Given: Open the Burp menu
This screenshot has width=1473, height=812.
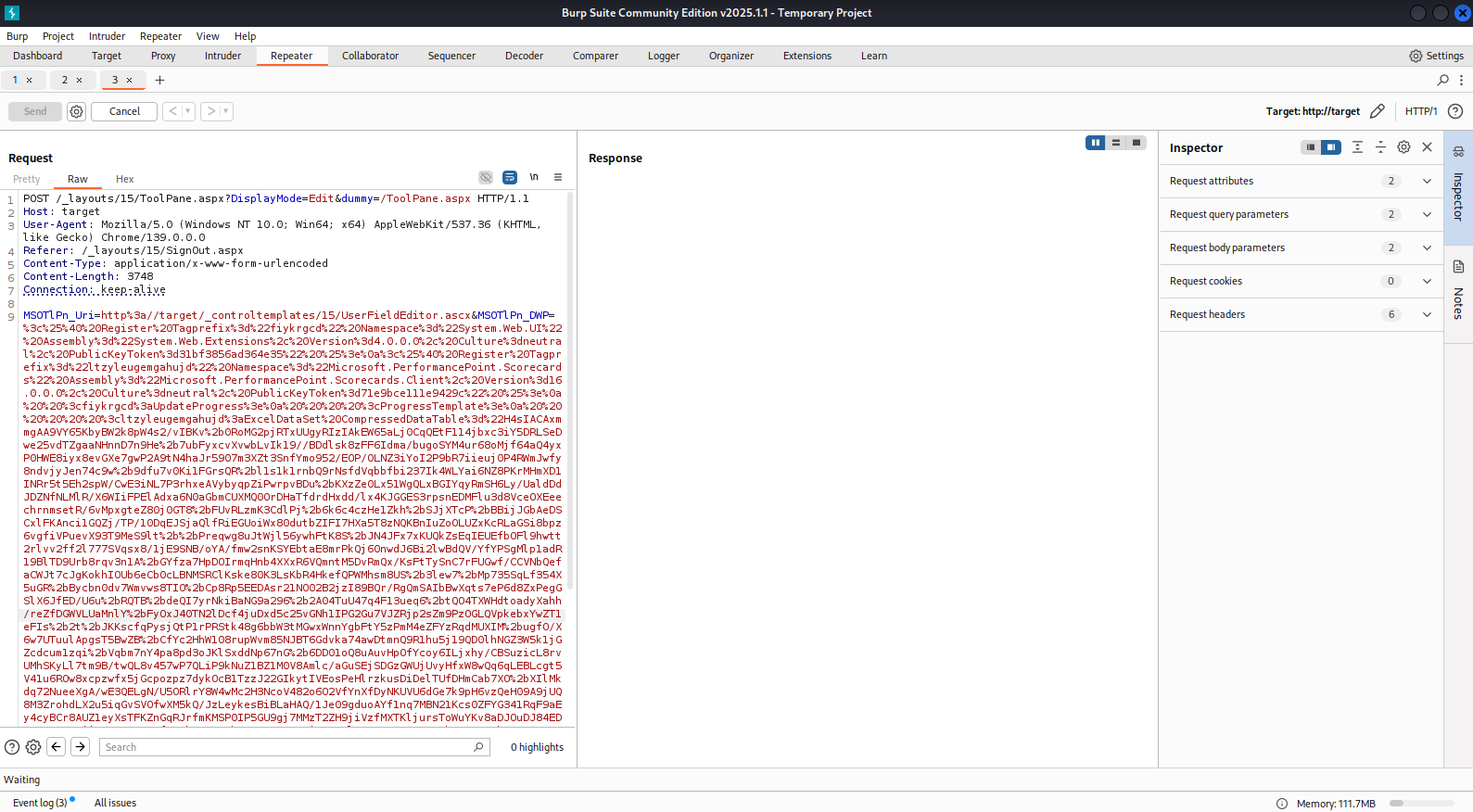Looking at the screenshot, I should 17,36.
